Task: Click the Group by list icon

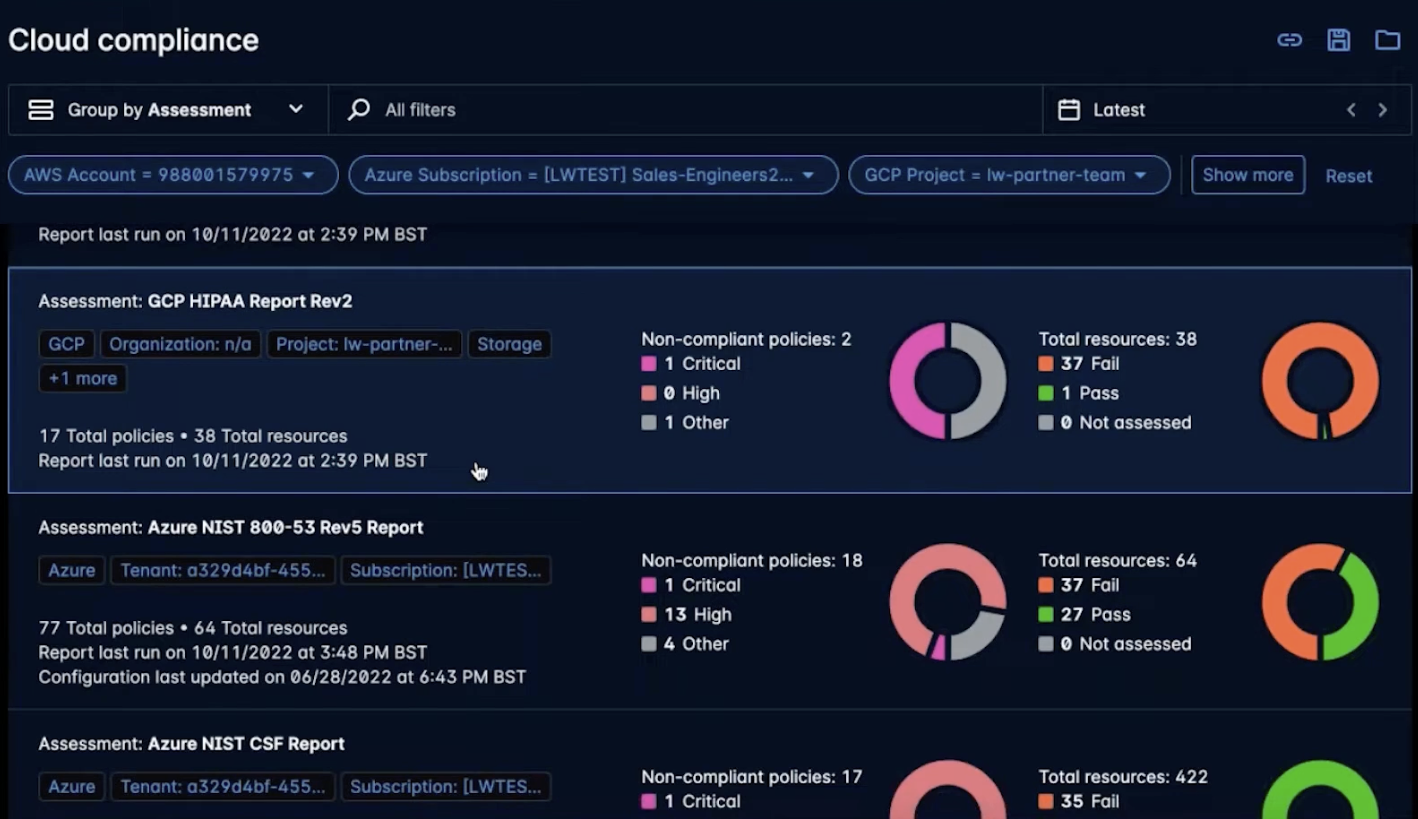Action: pyautogui.click(x=41, y=110)
